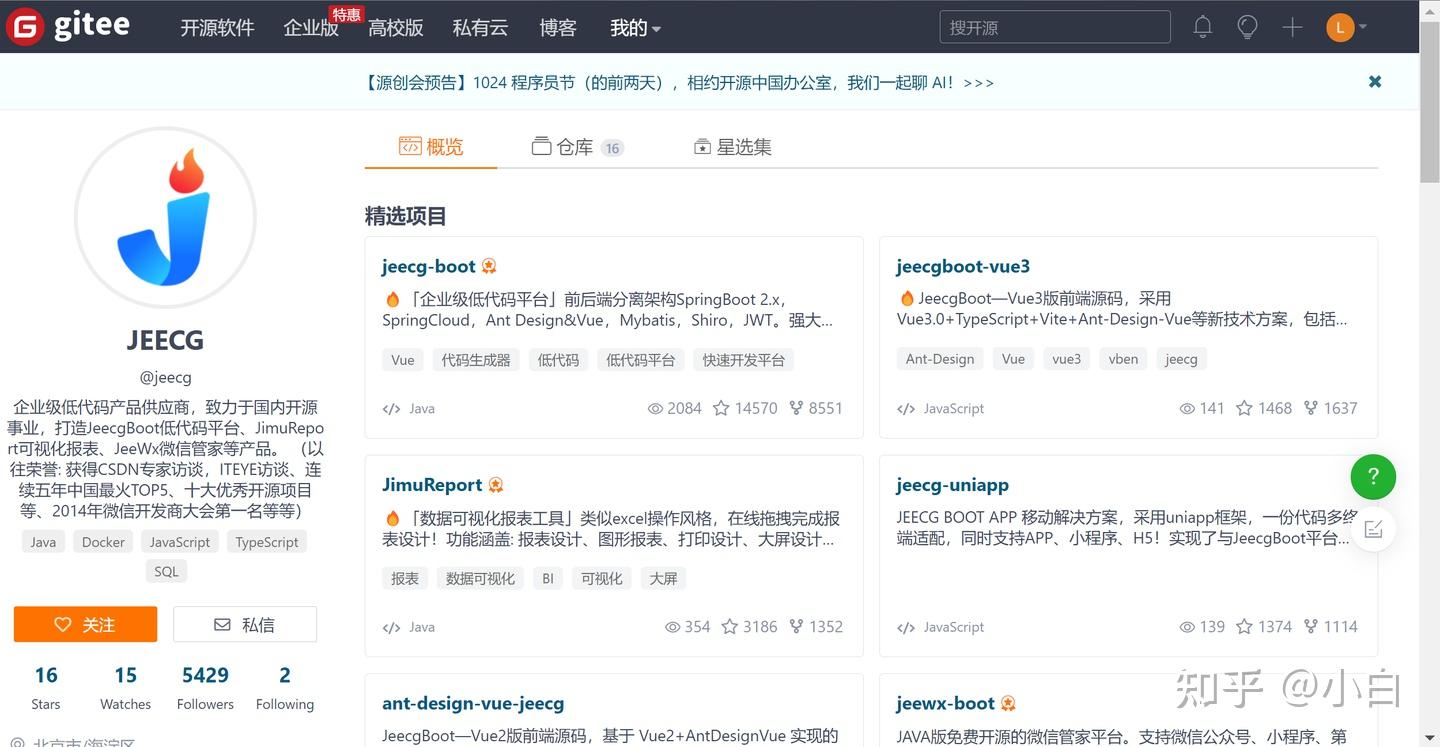This screenshot has width=1440, height=747.
Task: Click the GVP crown badge beside jeecg-boot
Action: pos(488,265)
